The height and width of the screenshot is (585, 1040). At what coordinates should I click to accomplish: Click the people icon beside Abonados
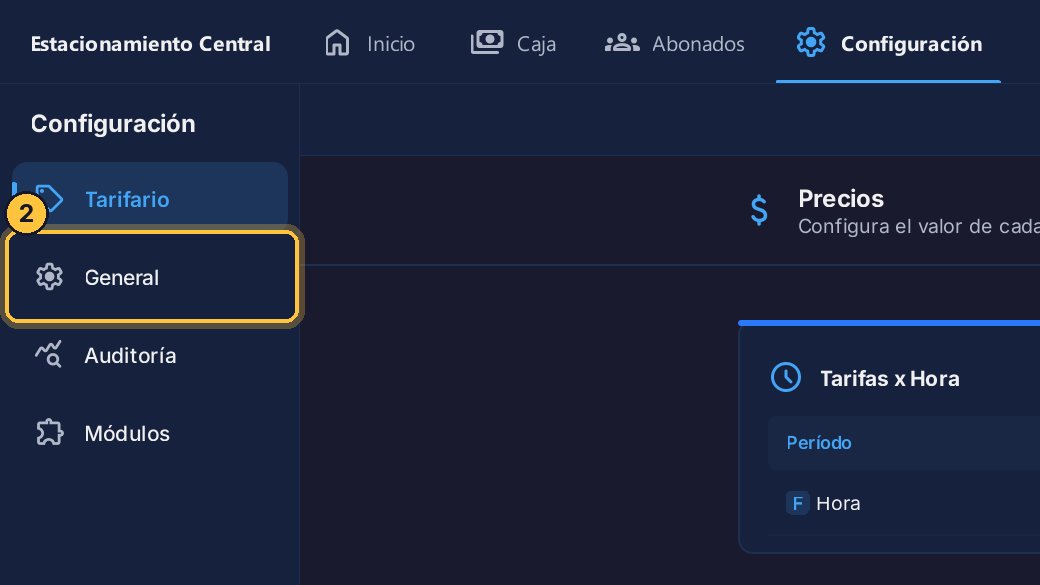(x=621, y=43)
